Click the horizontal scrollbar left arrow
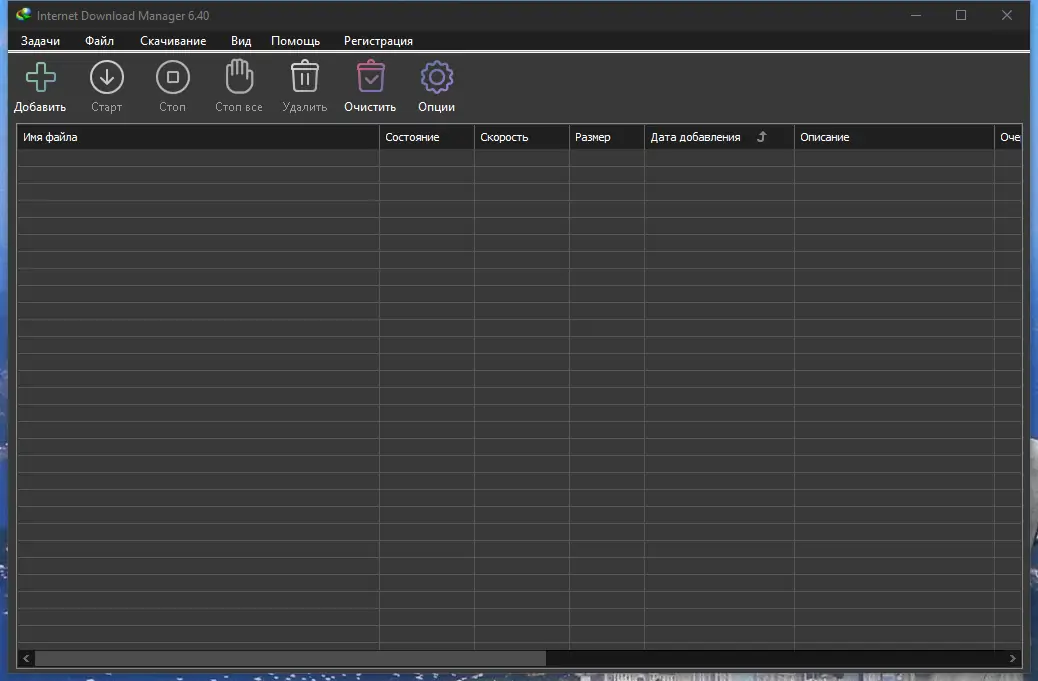 (26, 658)
